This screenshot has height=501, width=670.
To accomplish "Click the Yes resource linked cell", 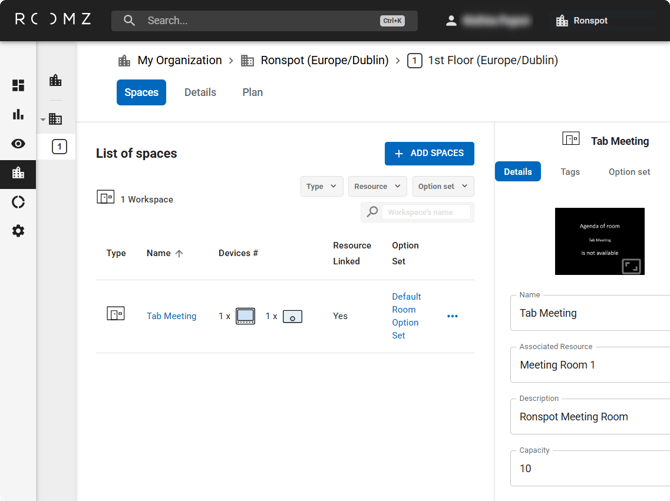I will (340, 316).
